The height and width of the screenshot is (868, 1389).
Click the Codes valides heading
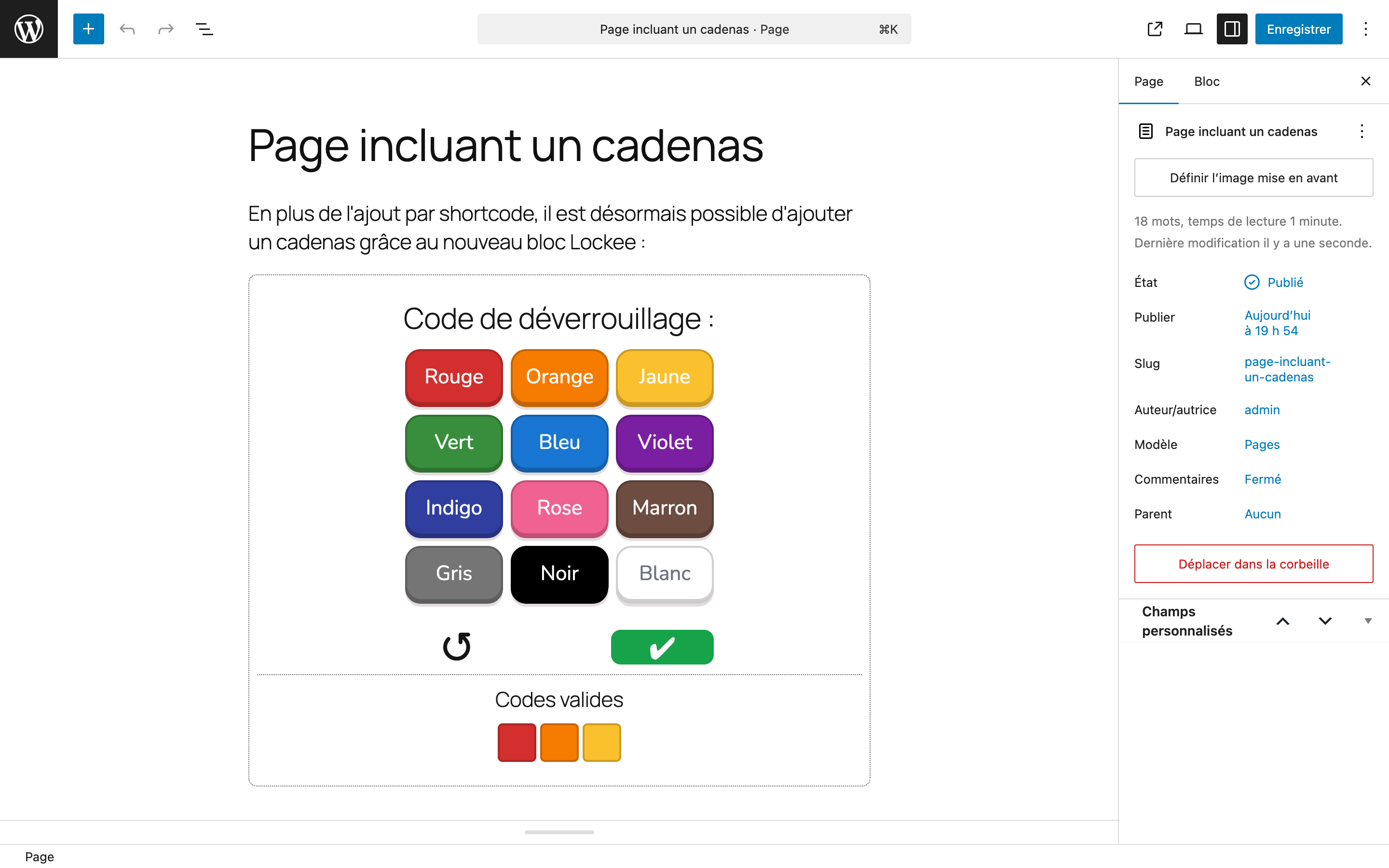559,699
